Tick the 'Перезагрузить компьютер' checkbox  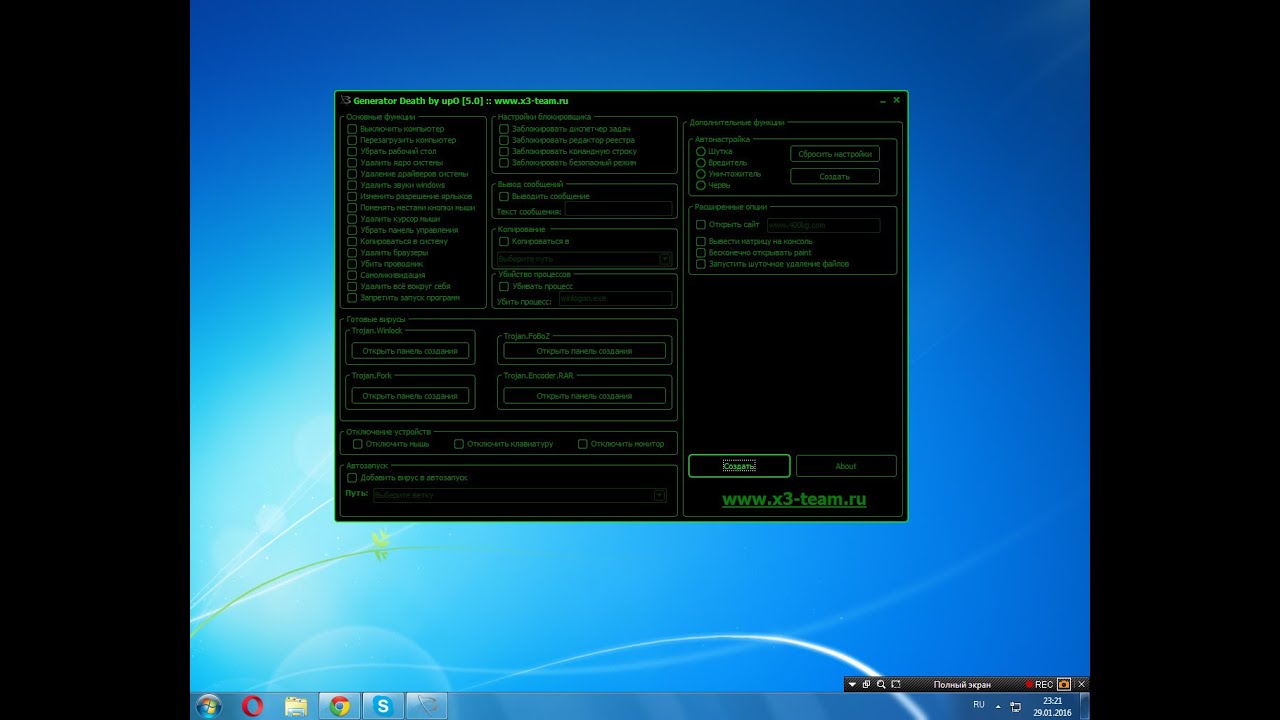(352, 140)
